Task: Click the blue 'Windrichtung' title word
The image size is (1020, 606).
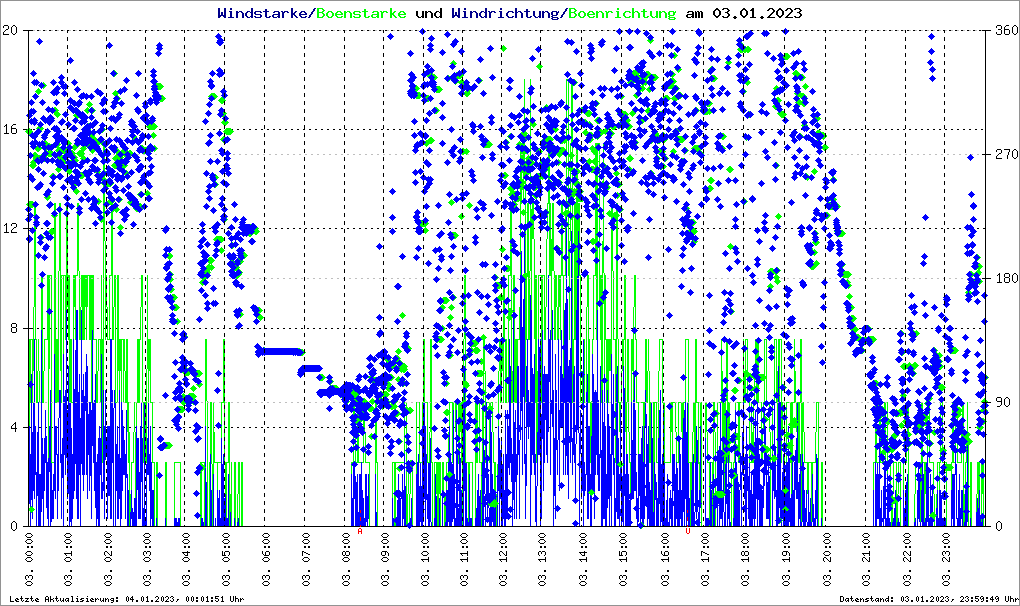Action: coord(505,14)
